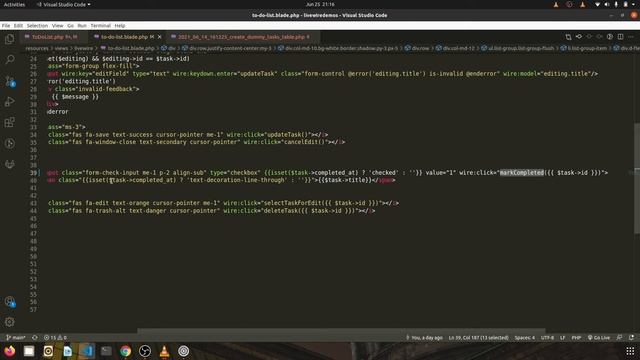Viewport: 640px width, 360px height.
Task: Click the feedback icon in status bar
Action: [619, 338]
